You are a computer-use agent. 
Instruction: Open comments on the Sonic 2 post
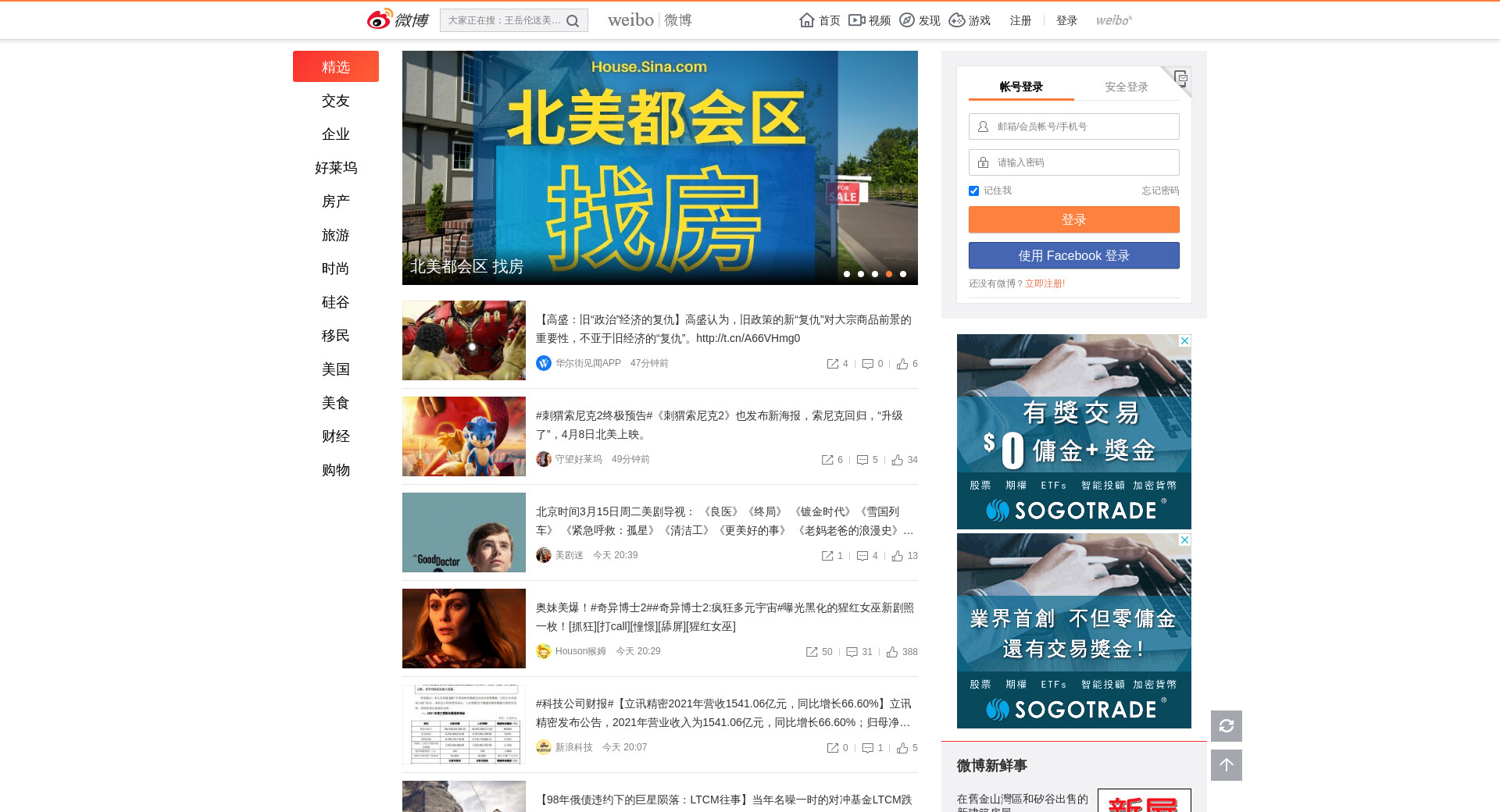pyautogui.click(x=862, y=460)
